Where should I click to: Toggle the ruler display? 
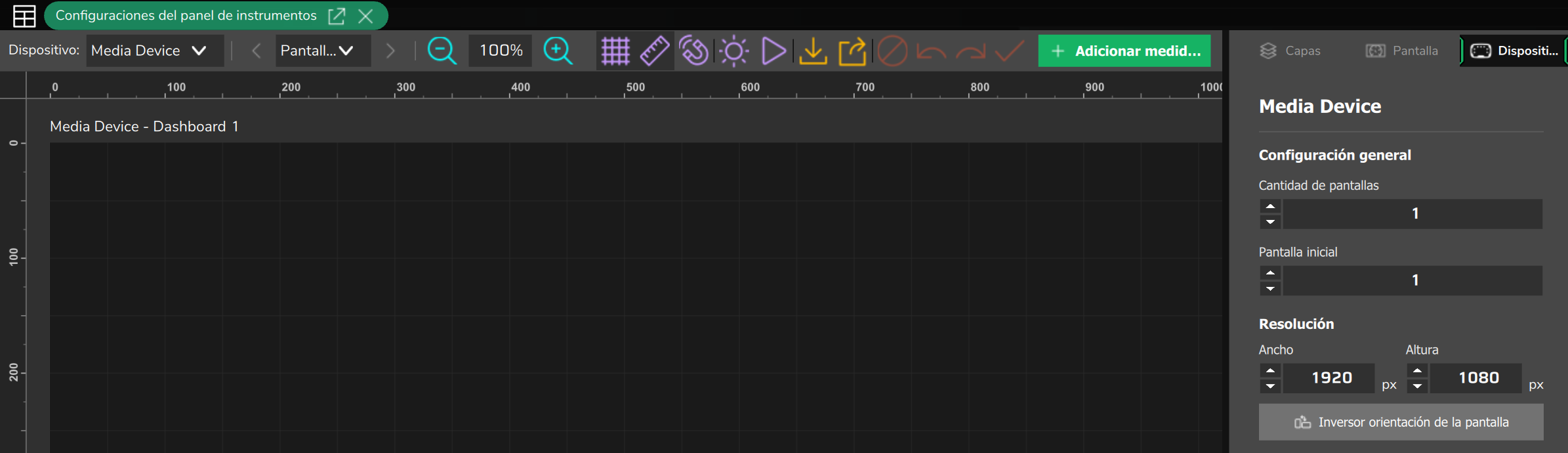click(654, 51)
